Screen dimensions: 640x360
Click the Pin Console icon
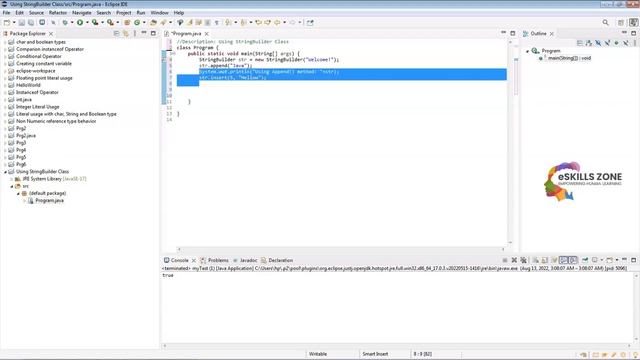click(585, 260)
